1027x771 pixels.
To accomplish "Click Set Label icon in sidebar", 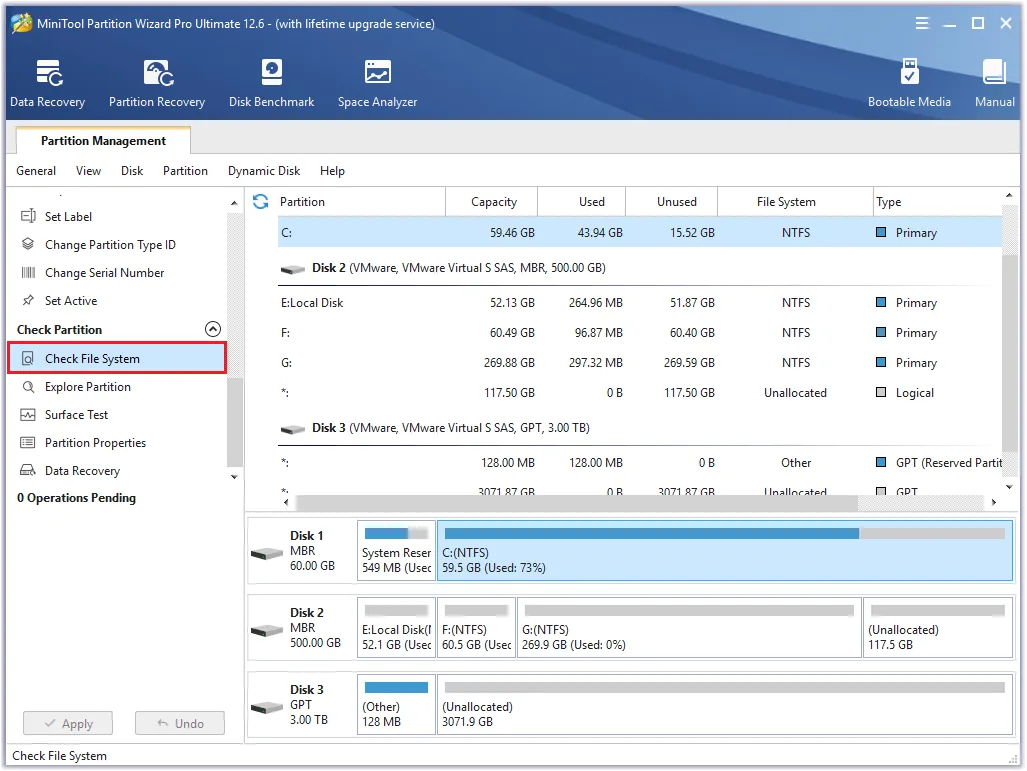I will [x=28, y=216].
